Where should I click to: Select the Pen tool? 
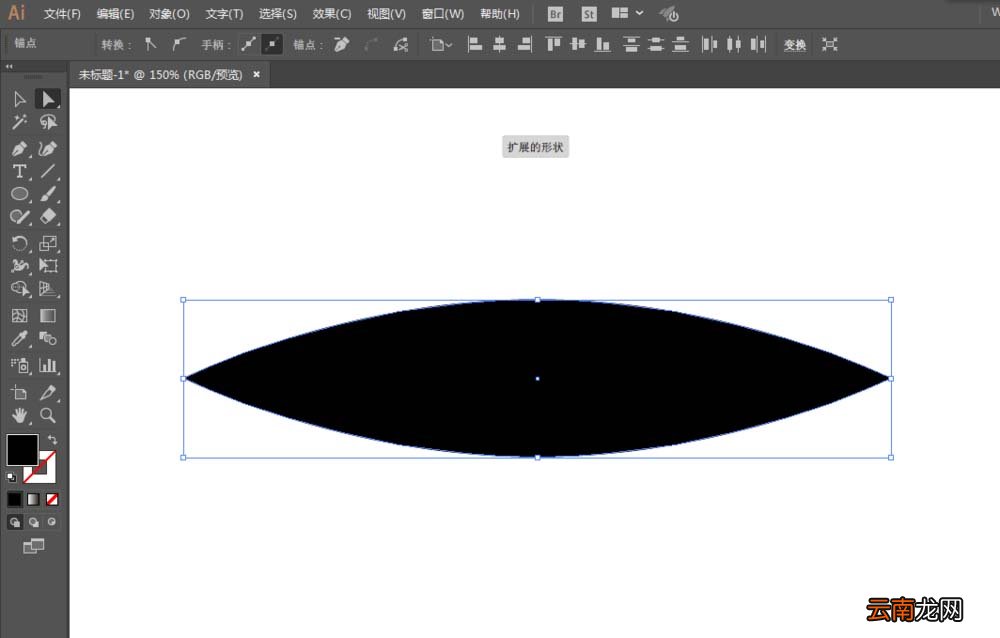(20, 149)
